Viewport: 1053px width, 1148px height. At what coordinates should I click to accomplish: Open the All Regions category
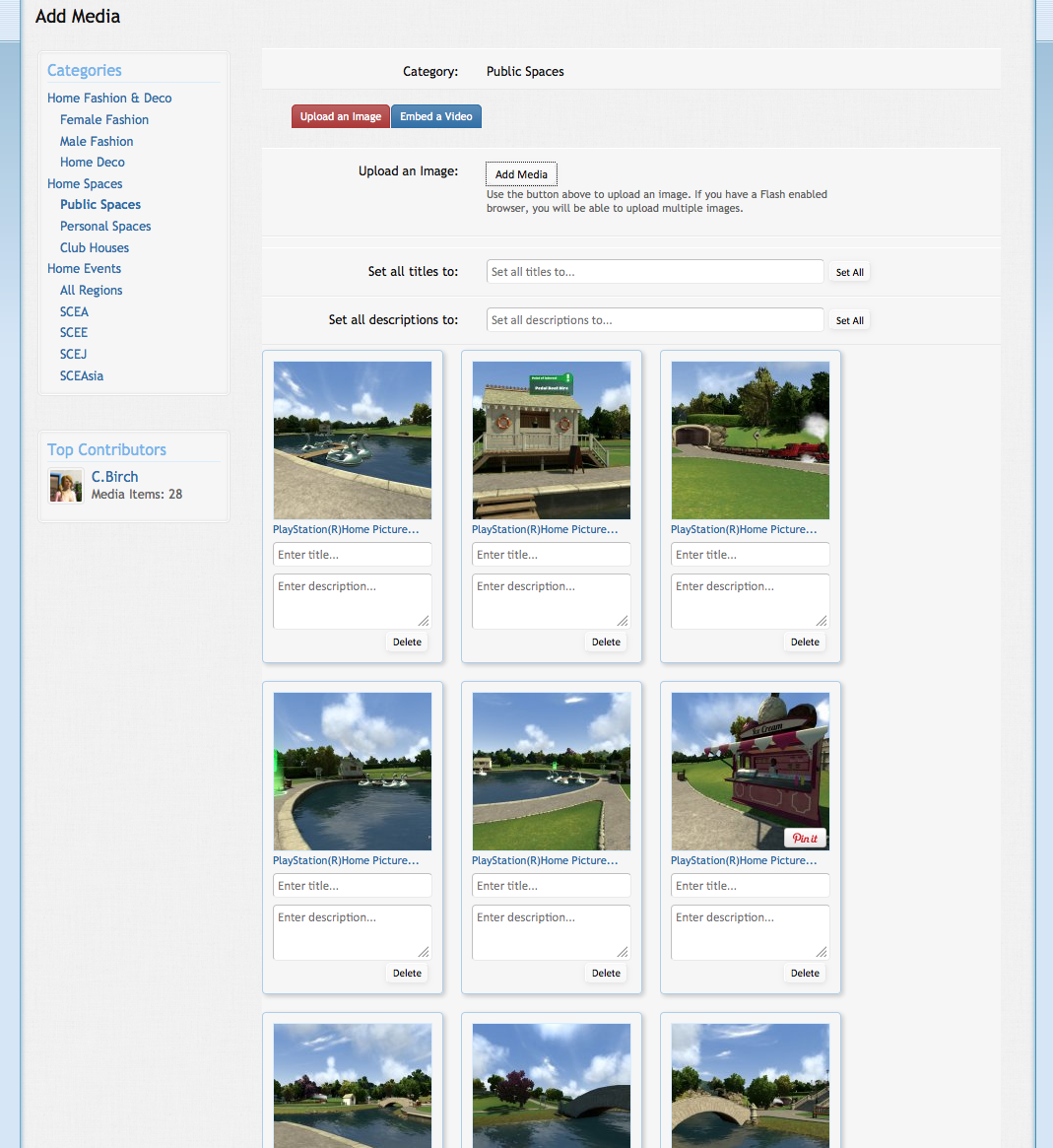pos(92,290)
